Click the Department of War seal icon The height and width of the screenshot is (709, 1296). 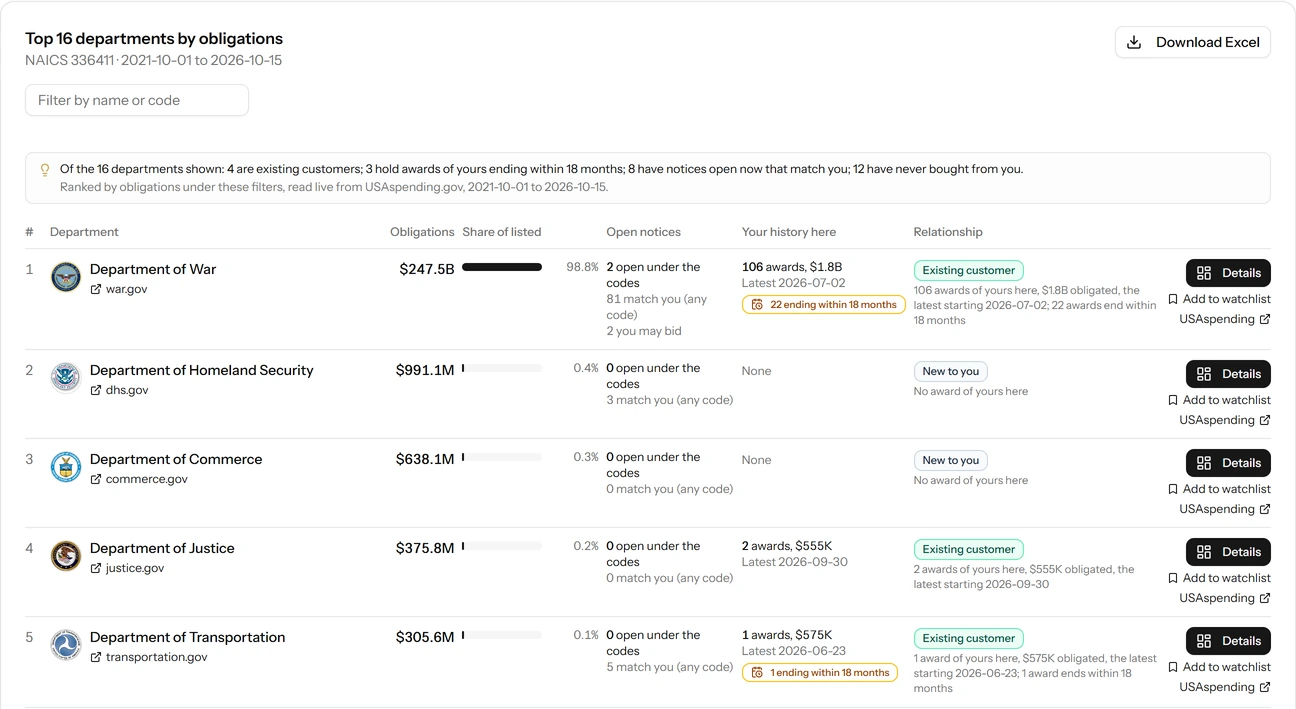tap(66, 277)
